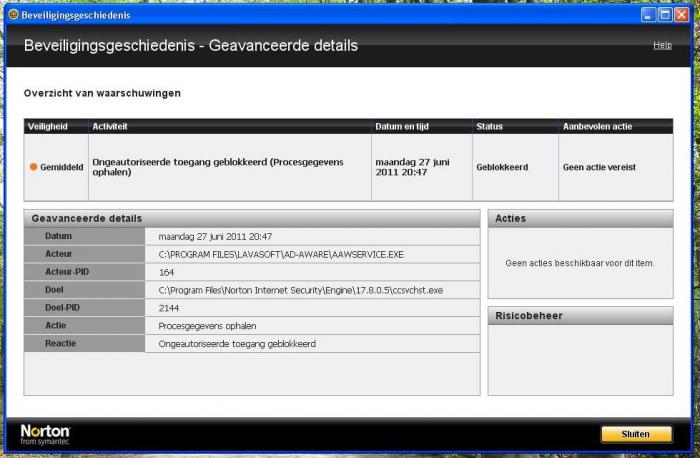The image size is (700, 458).
Task: Click the Activiteit column header
Action: tap(230, 126)
